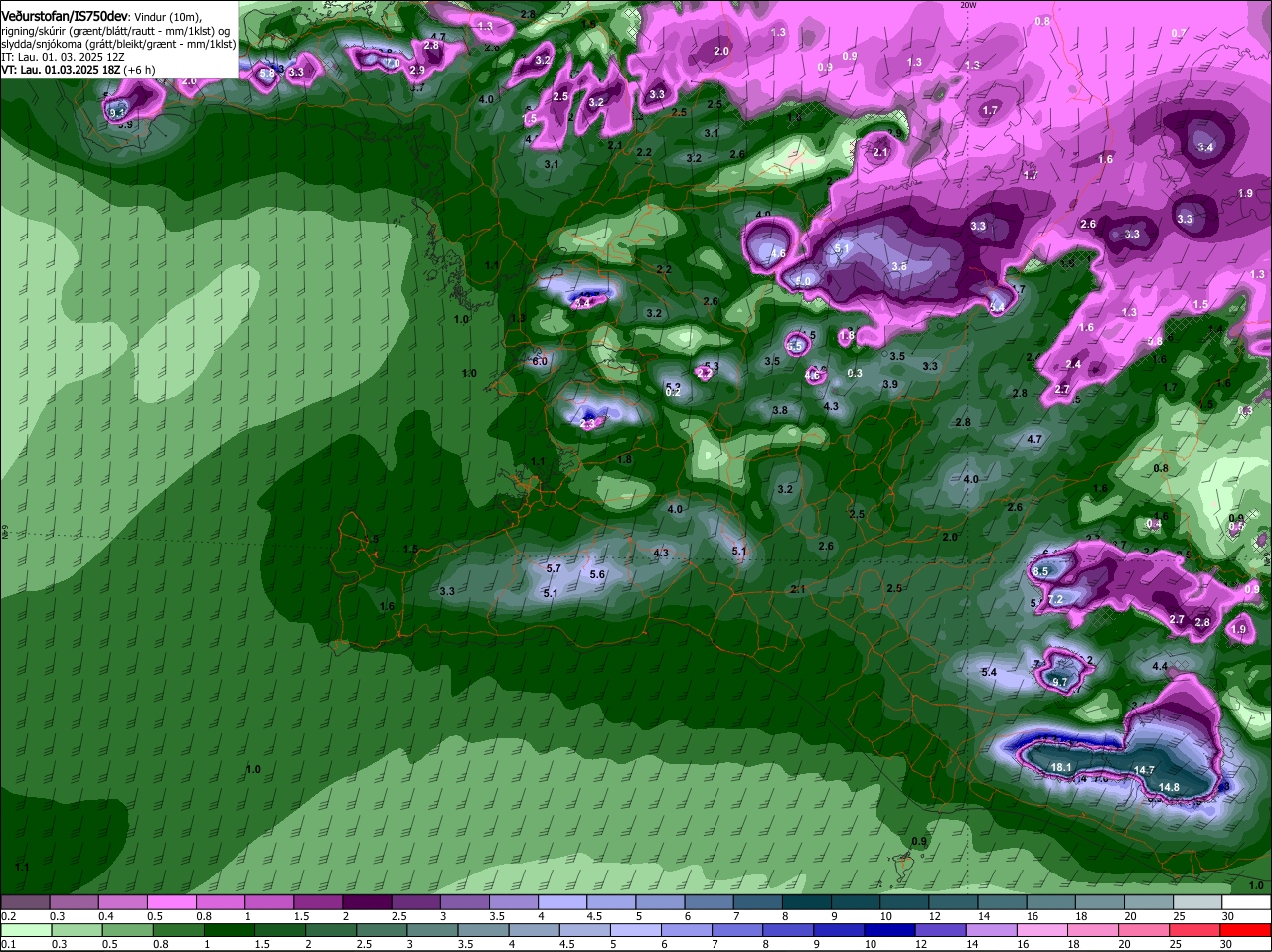
Task: Click the '(+6 h)' forecast offset text
Action: (139, 70)
